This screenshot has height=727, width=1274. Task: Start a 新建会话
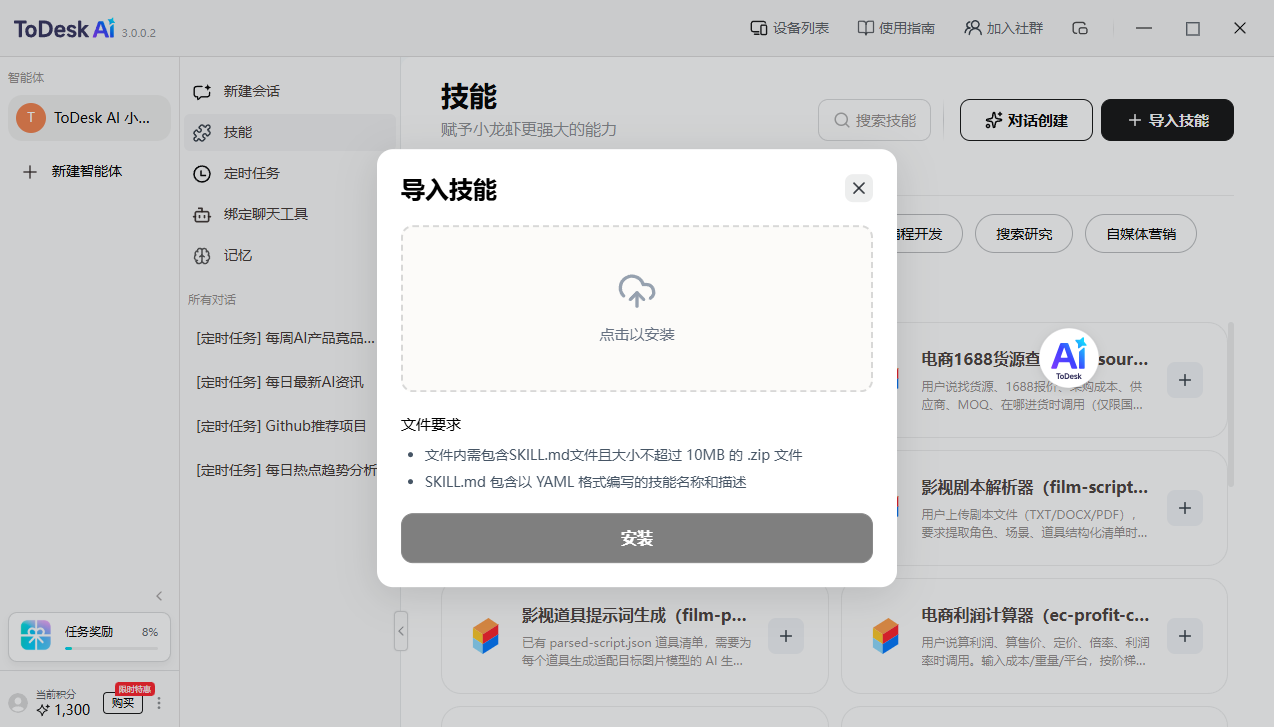click(x=290, y=91)
